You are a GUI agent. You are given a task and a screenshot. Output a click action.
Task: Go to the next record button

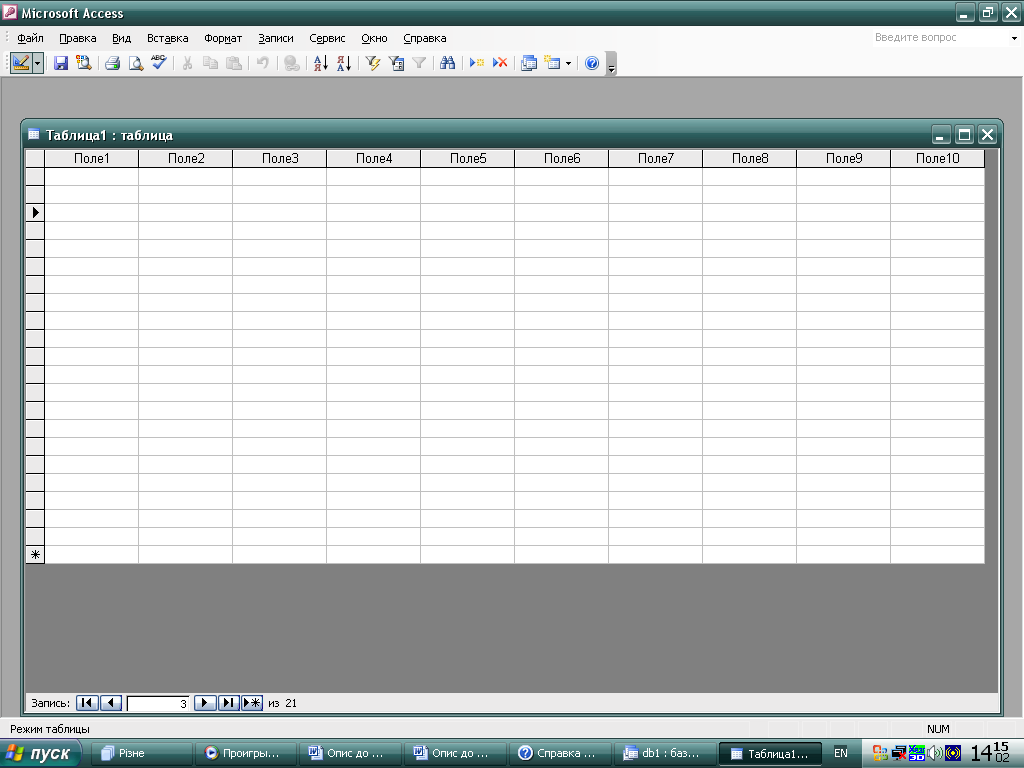pyautogui.click(x=205, y=703)
